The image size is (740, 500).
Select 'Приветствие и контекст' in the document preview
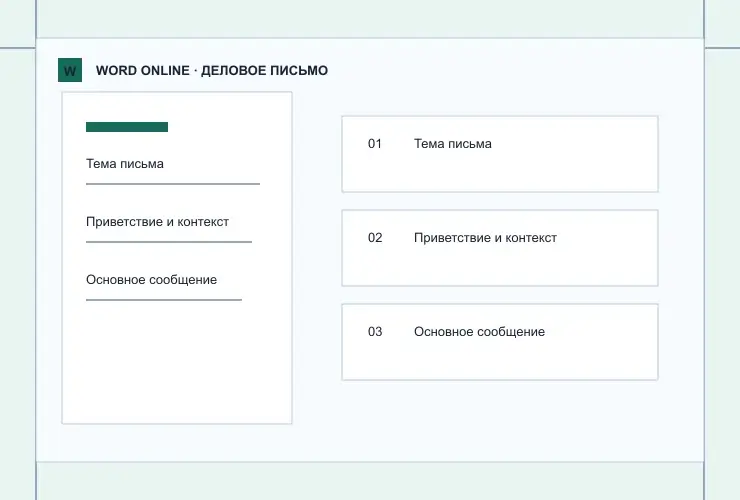click(x=157, y=222)
